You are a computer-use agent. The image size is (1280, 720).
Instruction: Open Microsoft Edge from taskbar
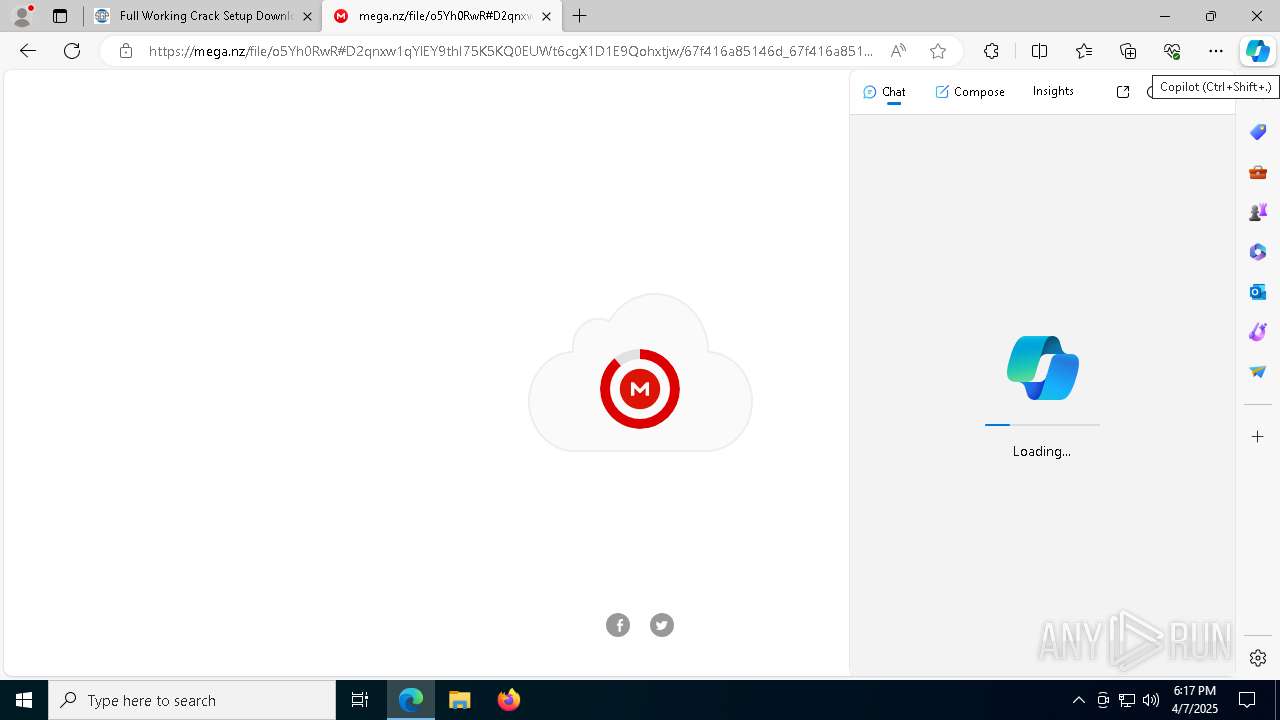(411, 700)
